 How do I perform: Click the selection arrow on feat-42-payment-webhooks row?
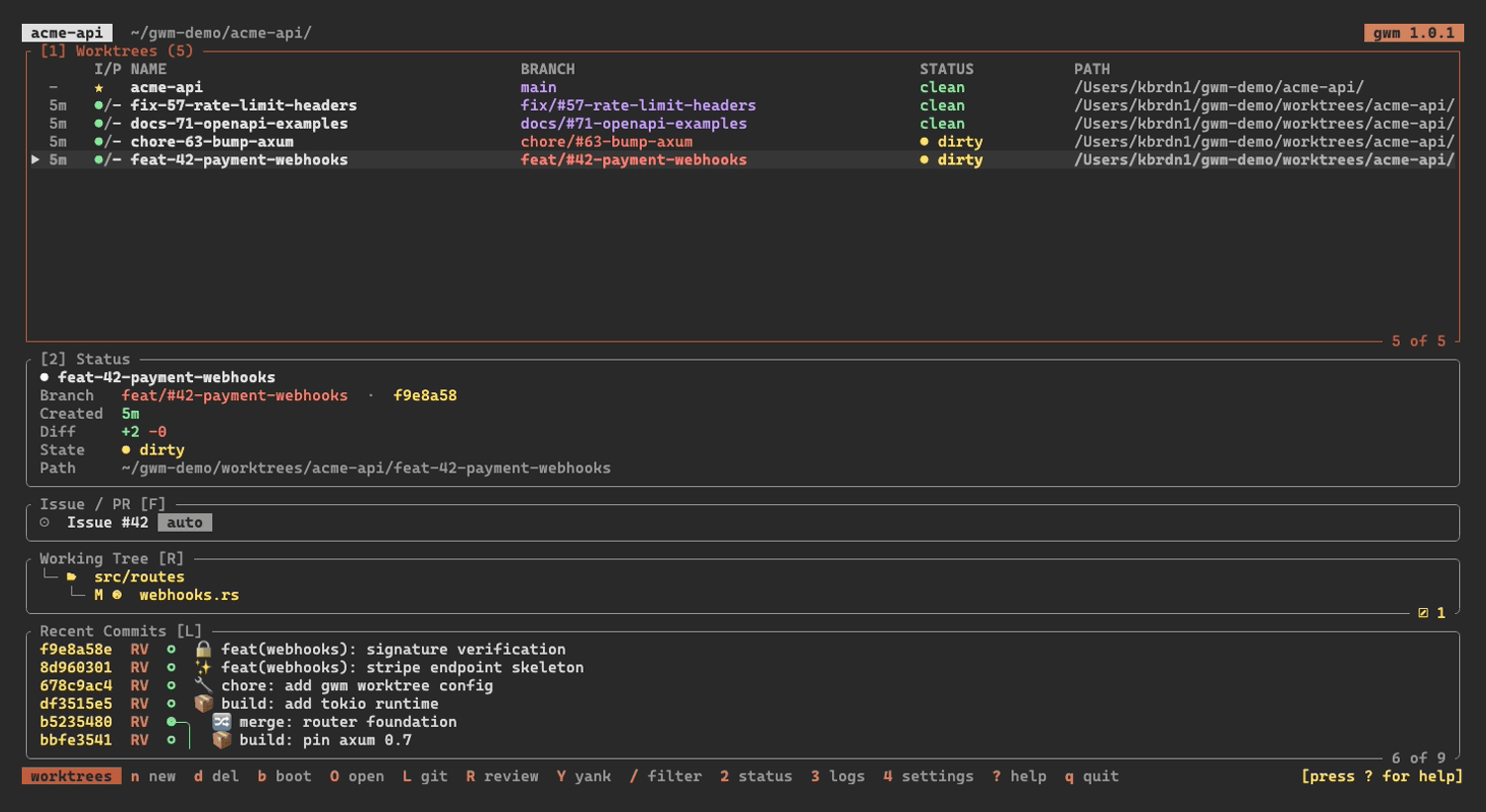pos(36,159)
